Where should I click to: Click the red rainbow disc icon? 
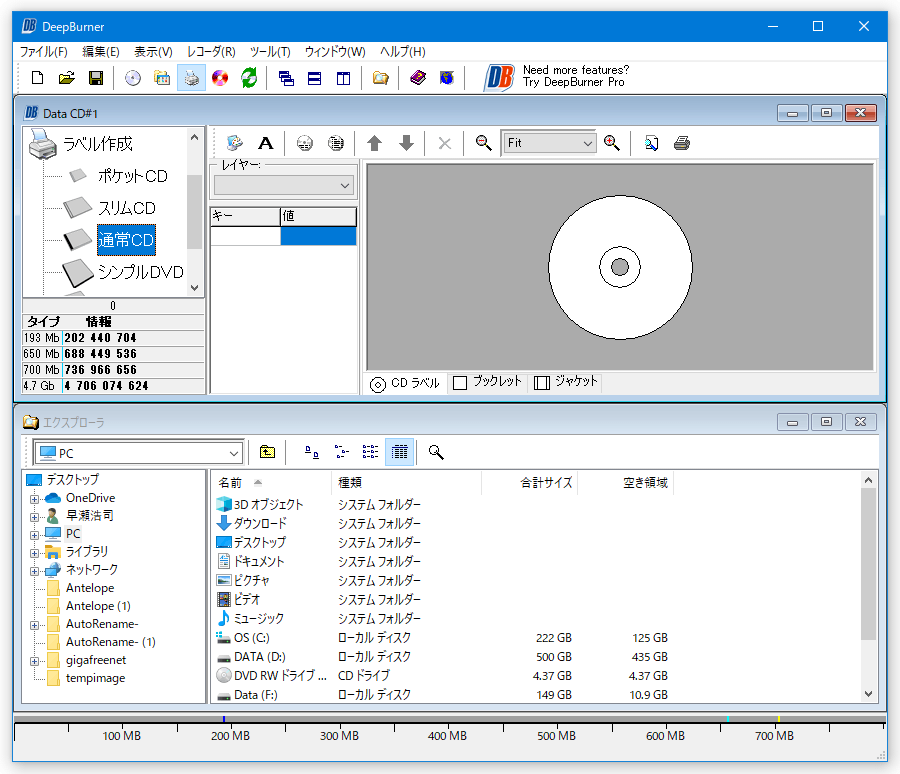(x=220, y=78)
